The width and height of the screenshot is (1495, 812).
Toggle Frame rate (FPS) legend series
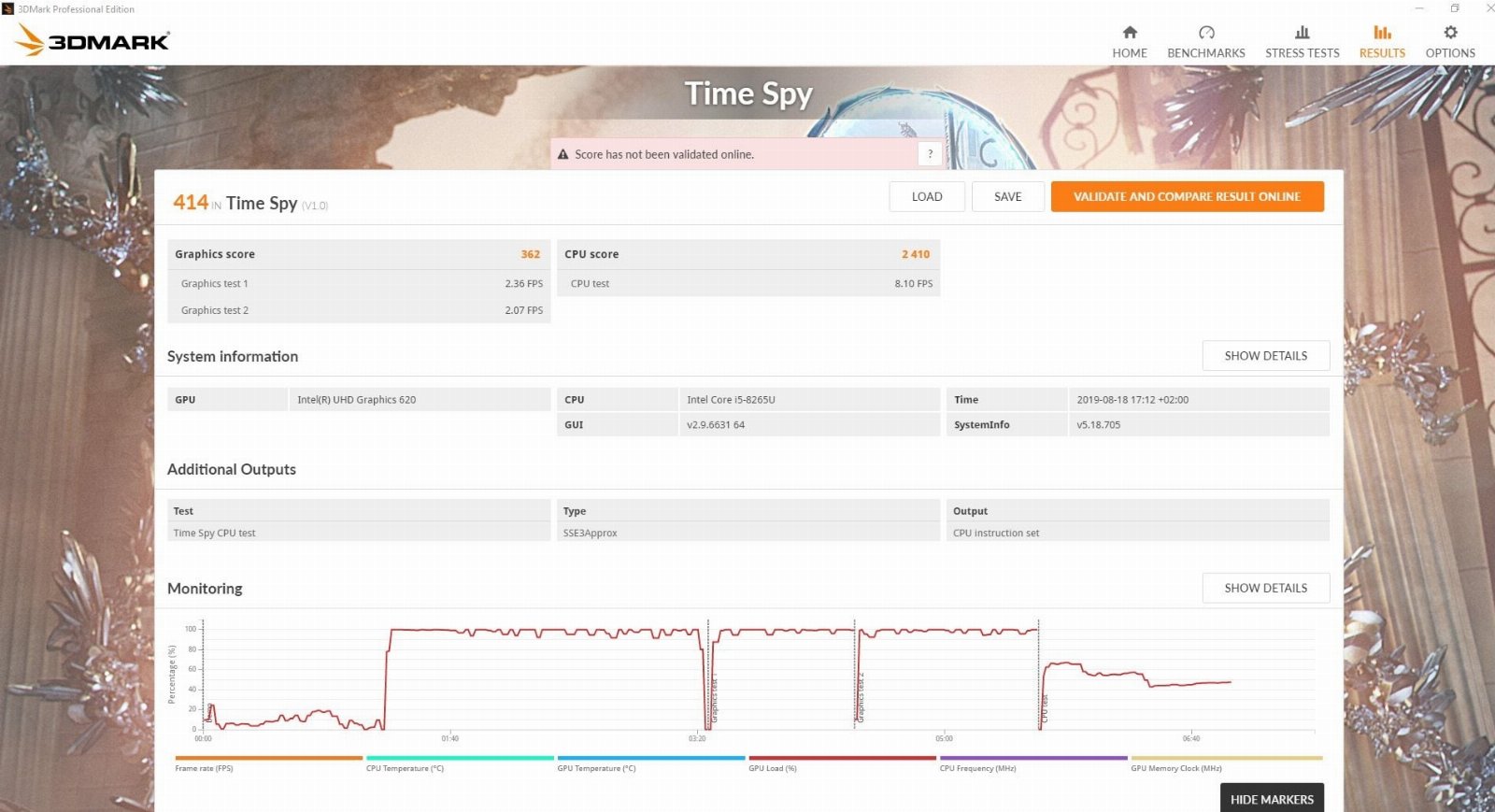204,768
